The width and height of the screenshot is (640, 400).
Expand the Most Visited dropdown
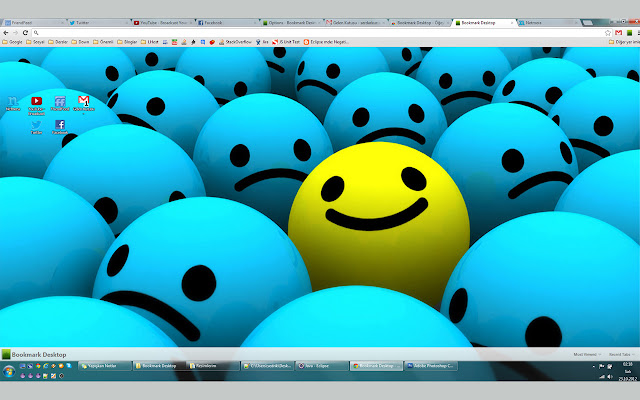tap(587, 354)
